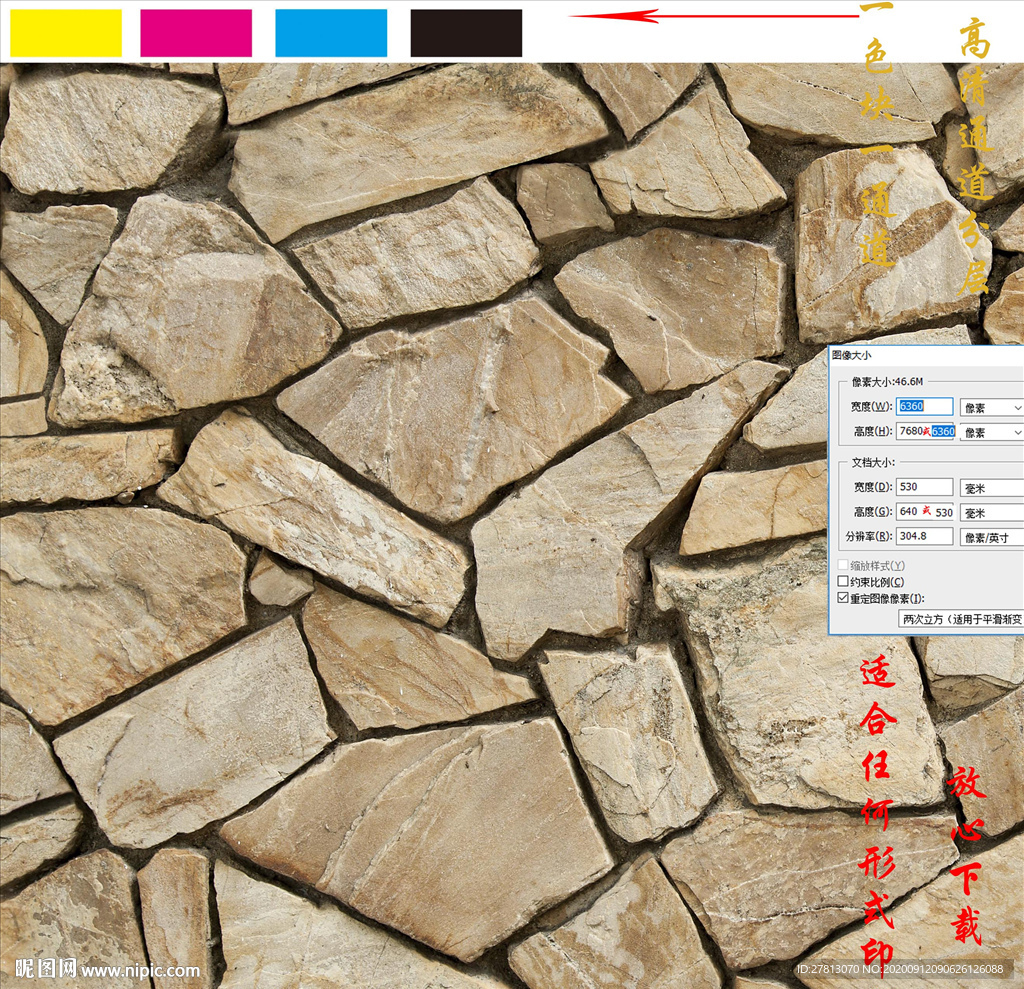1024x989 pixels.
Task: Click the cyan color block
Action: [331, 33]
